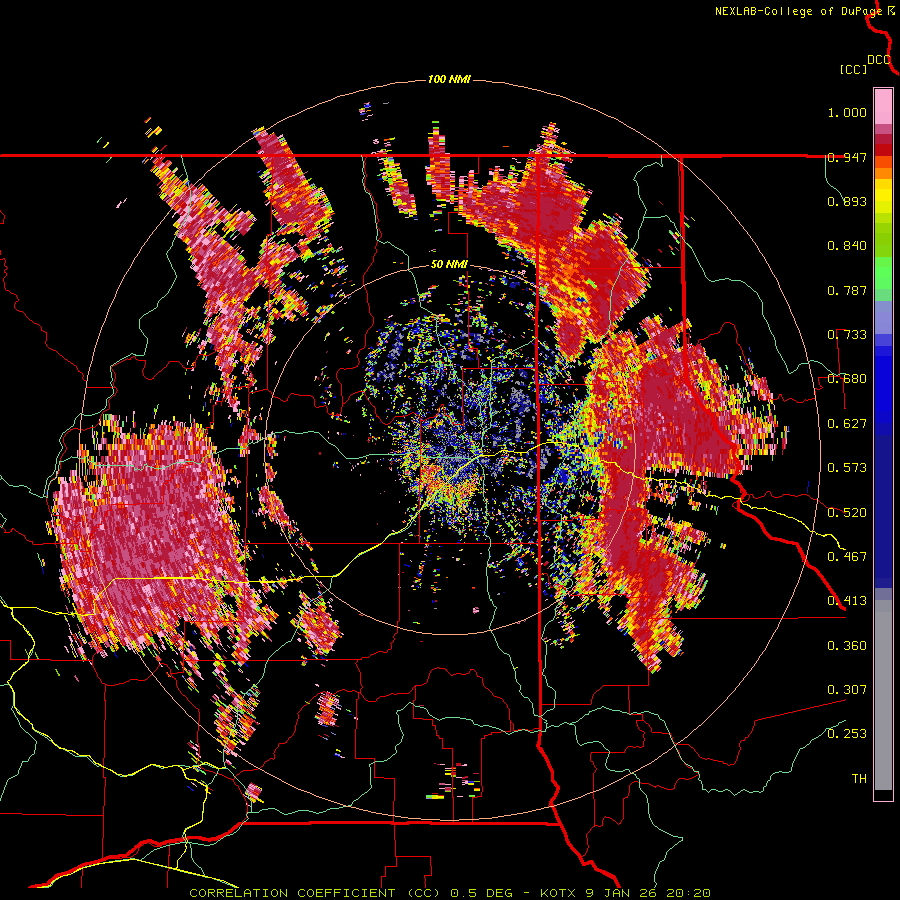Image resolution: width=900 pixels, height=900 pixels.
Task: Click the TH threshold label
Action: coord(859,779)
